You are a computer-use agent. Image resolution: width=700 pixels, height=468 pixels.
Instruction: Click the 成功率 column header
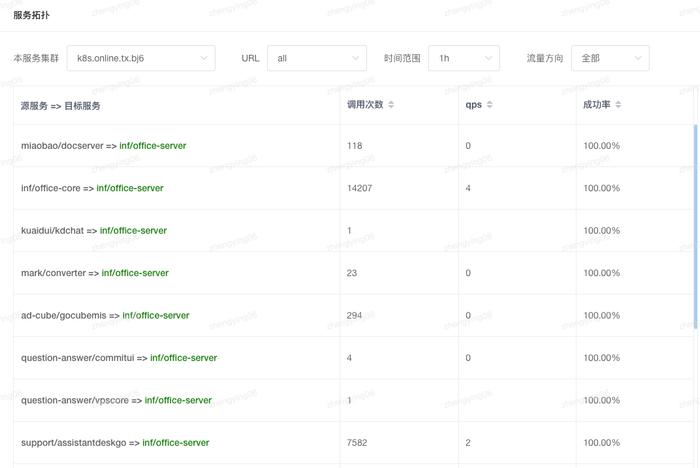(597, 104)
